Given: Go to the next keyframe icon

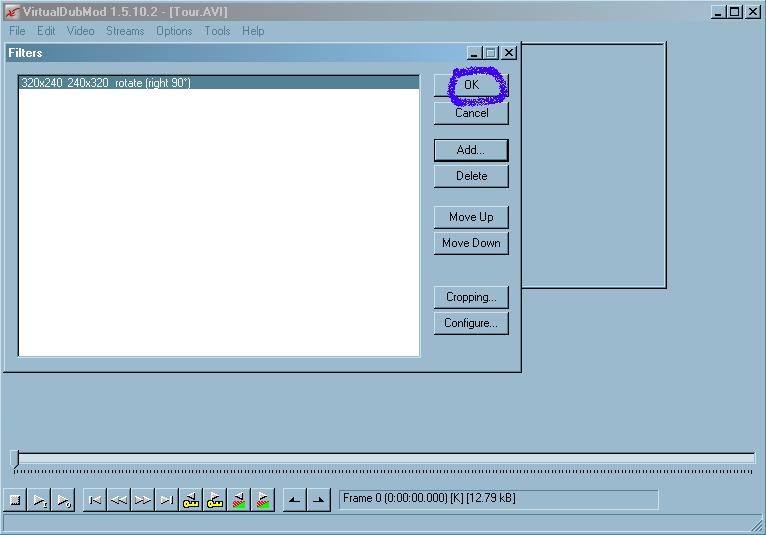Looking at the screenshot, I should coord(214,500).
